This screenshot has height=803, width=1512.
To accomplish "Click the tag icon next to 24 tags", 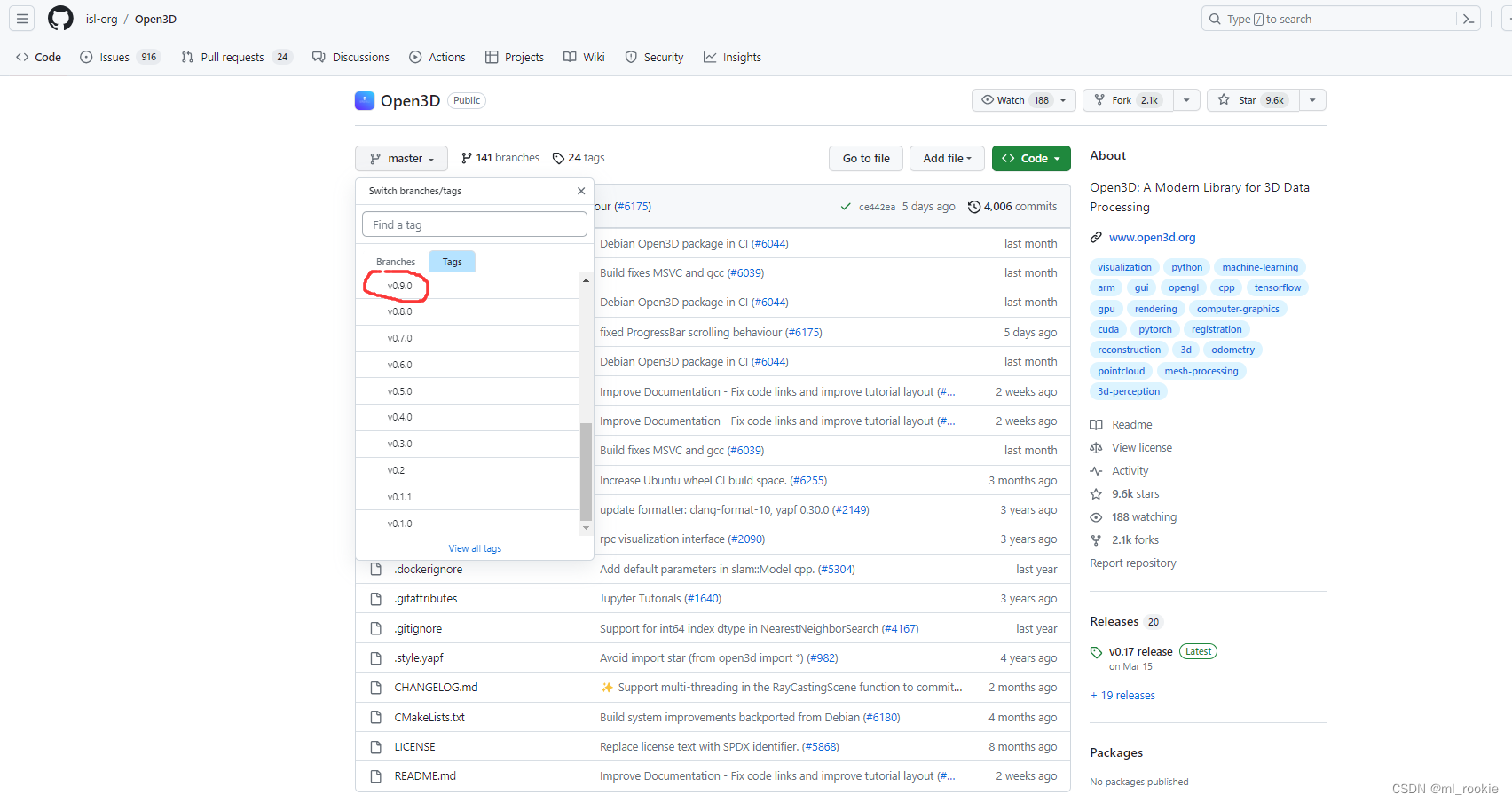I will click(x=558, y=158).
